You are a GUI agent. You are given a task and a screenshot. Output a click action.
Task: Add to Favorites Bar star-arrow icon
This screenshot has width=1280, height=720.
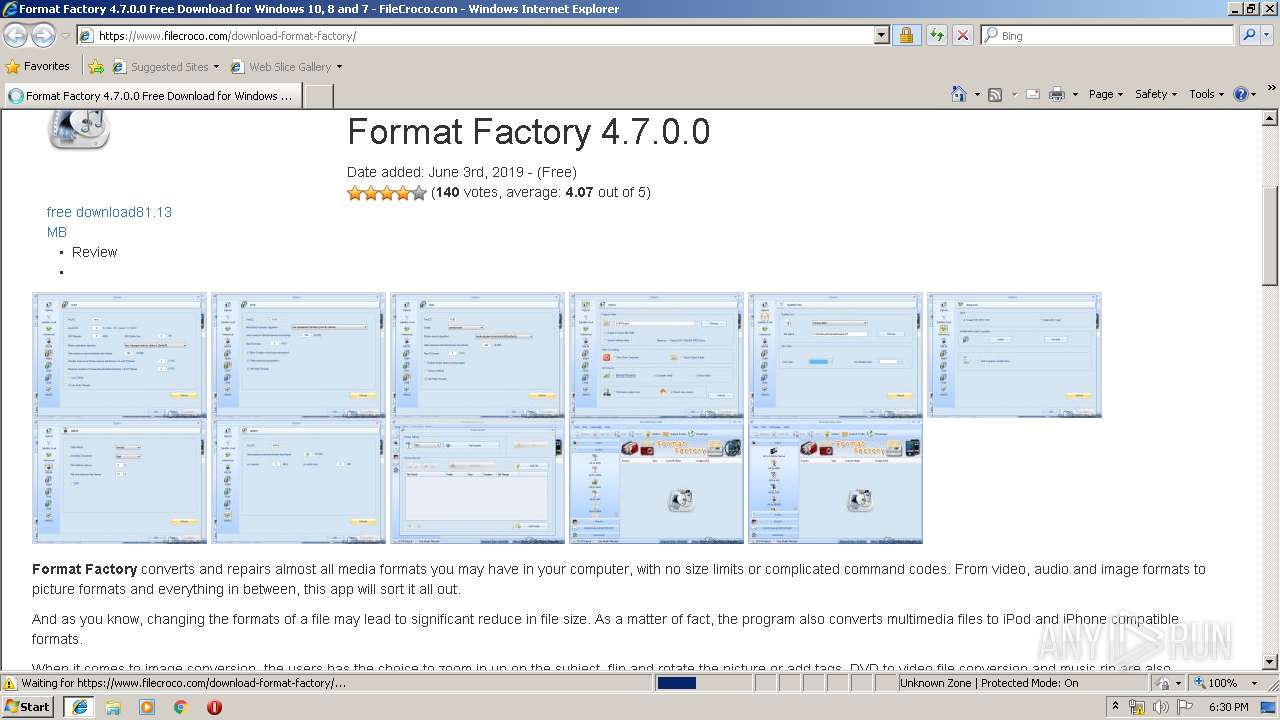(96, 67)
